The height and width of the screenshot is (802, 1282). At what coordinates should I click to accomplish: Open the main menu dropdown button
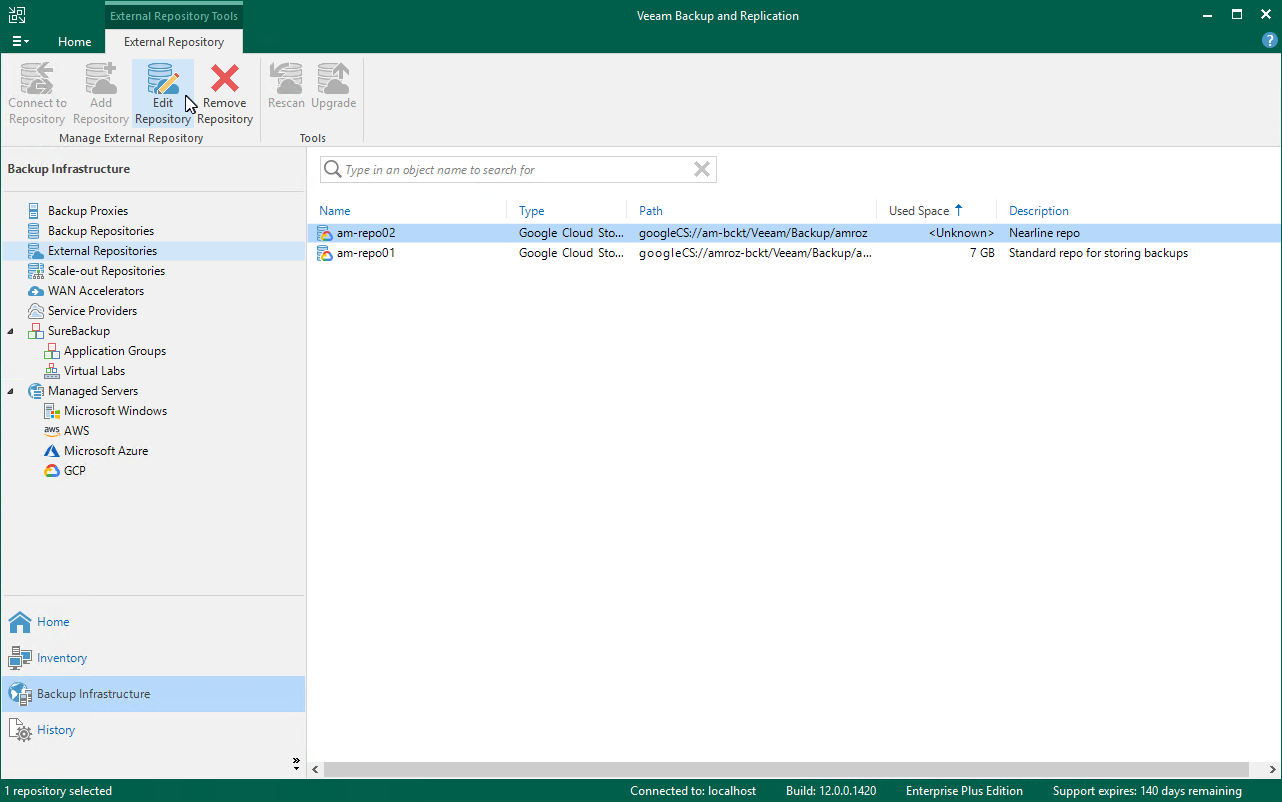(20, 42)
